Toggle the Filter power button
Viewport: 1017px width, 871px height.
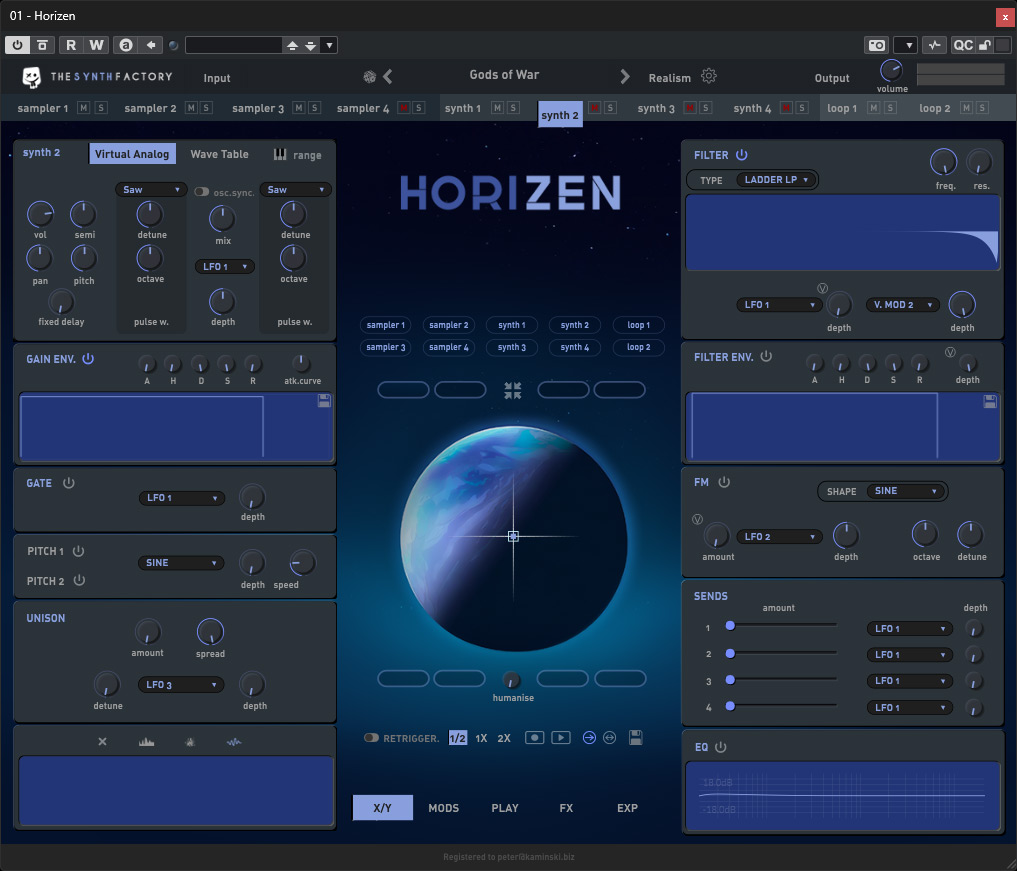(x=741, y=154)
